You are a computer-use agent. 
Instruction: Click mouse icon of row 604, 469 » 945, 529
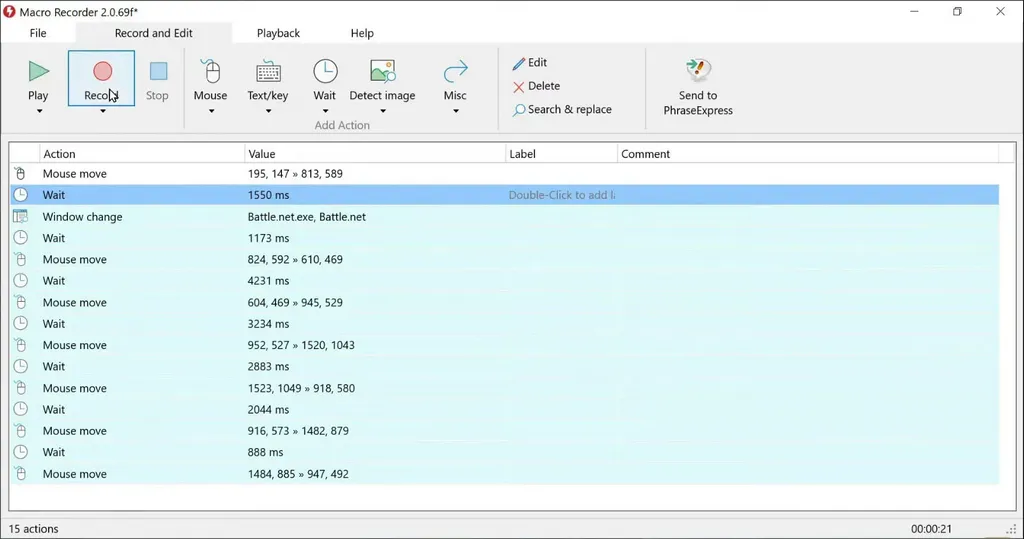coord(21,302)
